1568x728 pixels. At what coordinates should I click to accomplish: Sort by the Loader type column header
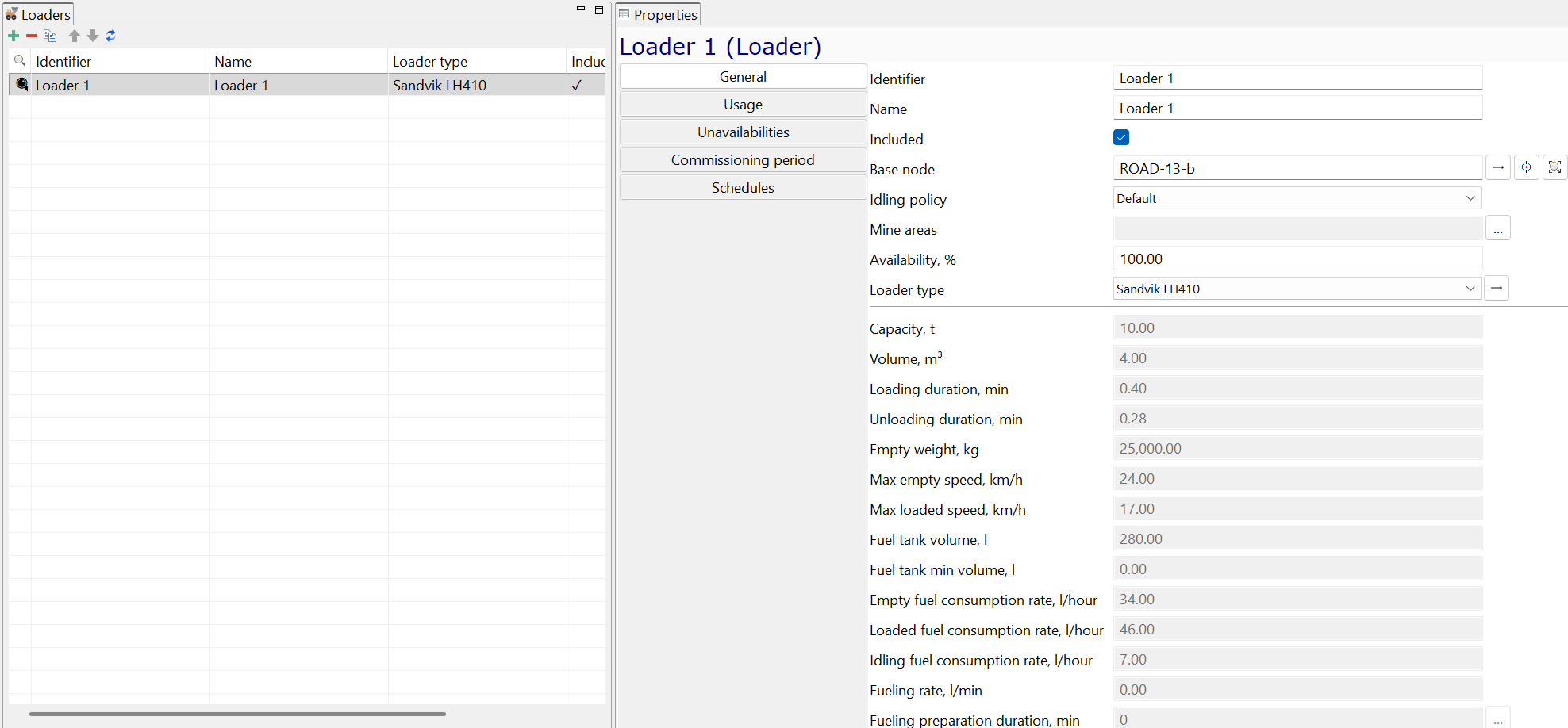477,61
